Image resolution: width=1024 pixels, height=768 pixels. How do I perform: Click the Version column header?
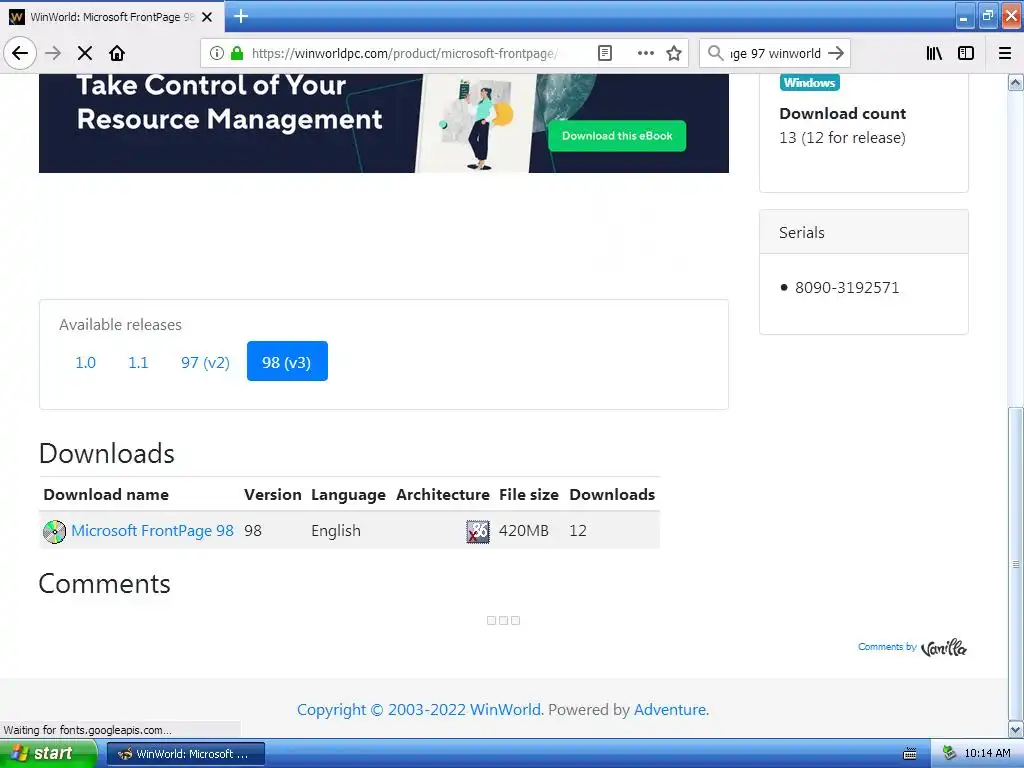coord(273,494)
